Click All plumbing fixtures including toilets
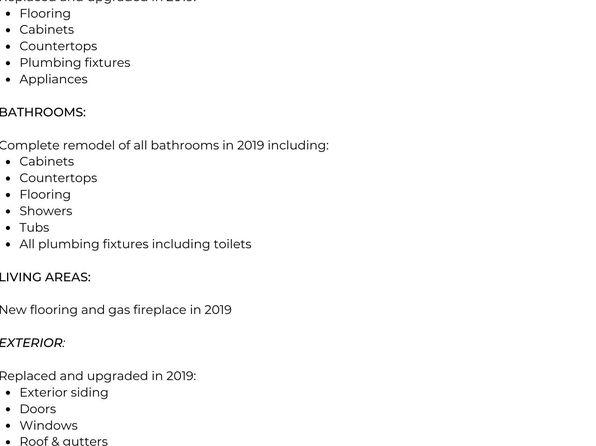Viewport: 596px width, 446px height. point(135,244)
